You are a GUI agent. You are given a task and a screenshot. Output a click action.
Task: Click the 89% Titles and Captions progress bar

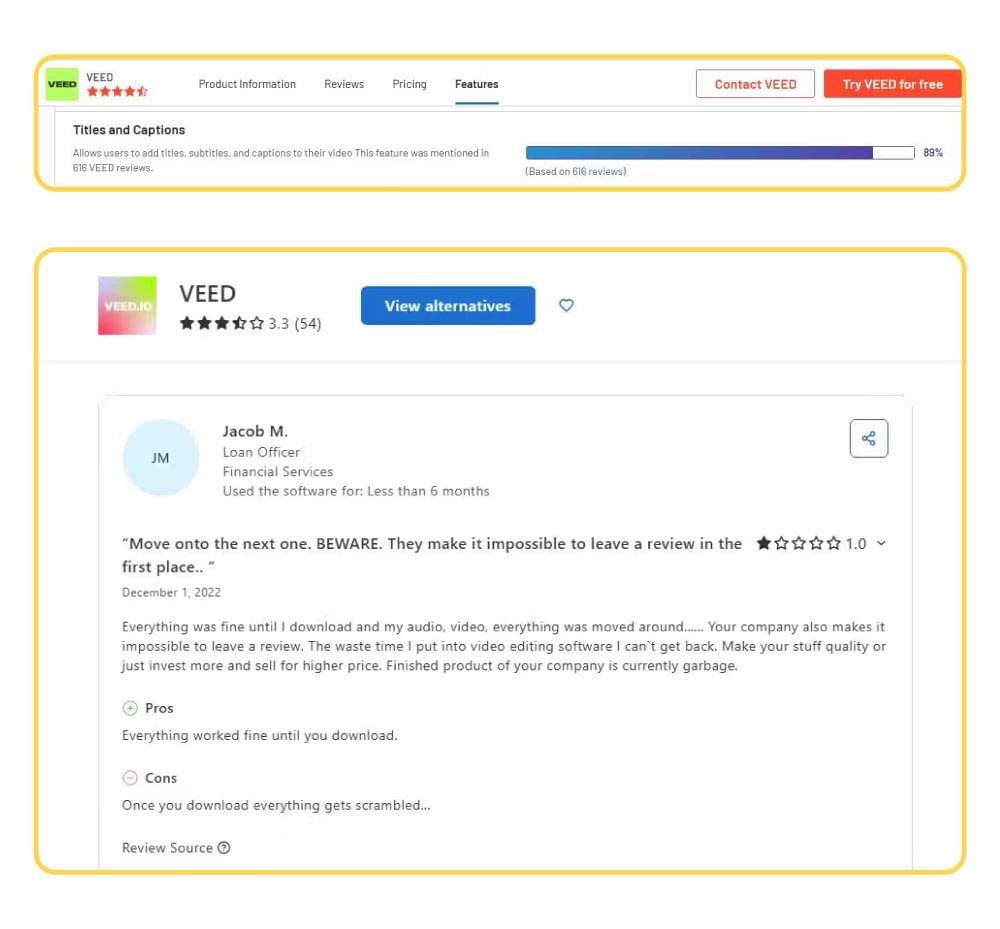click(720, 152)
